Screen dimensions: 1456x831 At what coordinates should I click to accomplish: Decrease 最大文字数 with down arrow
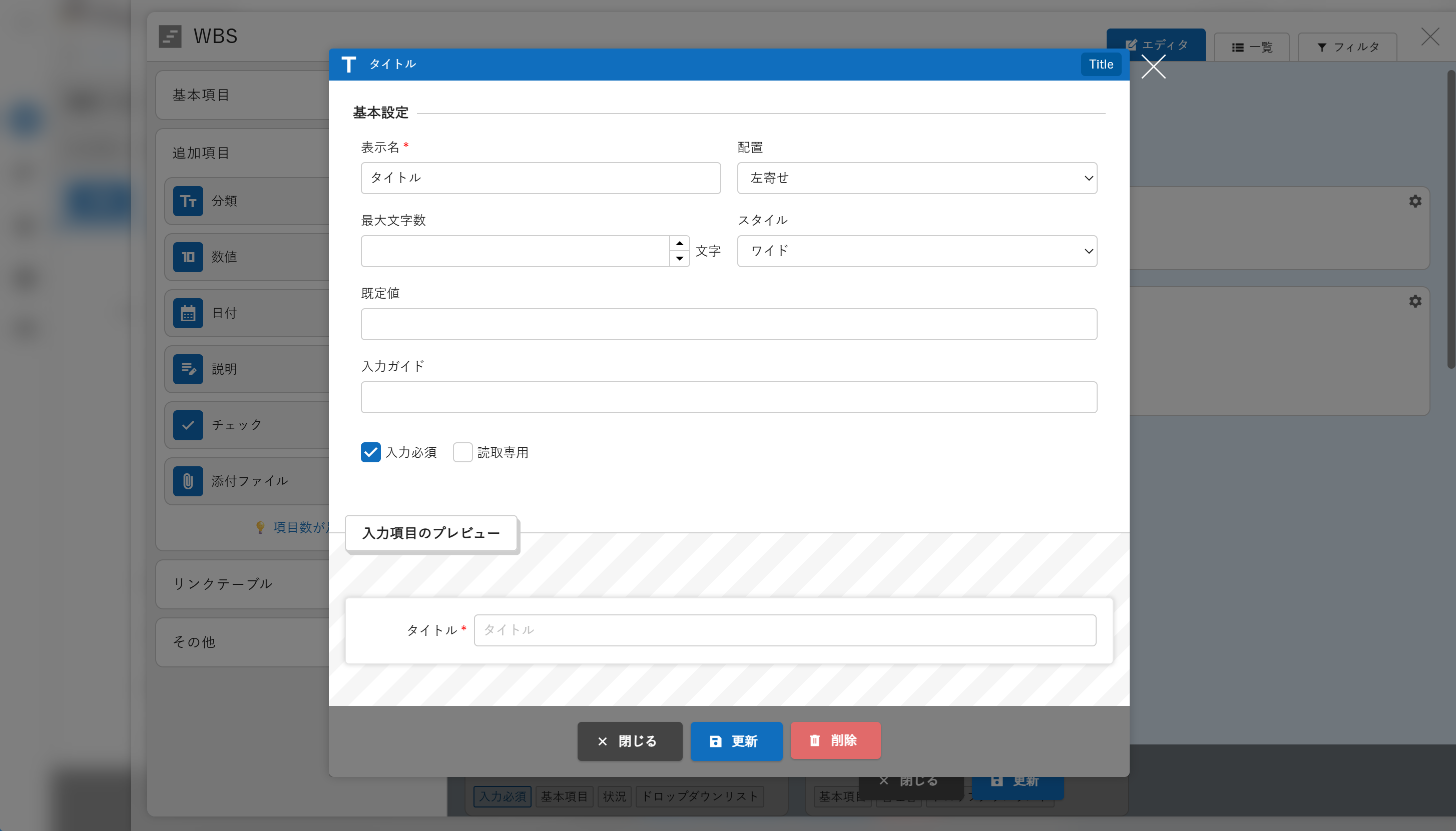(x=680, y=259)
